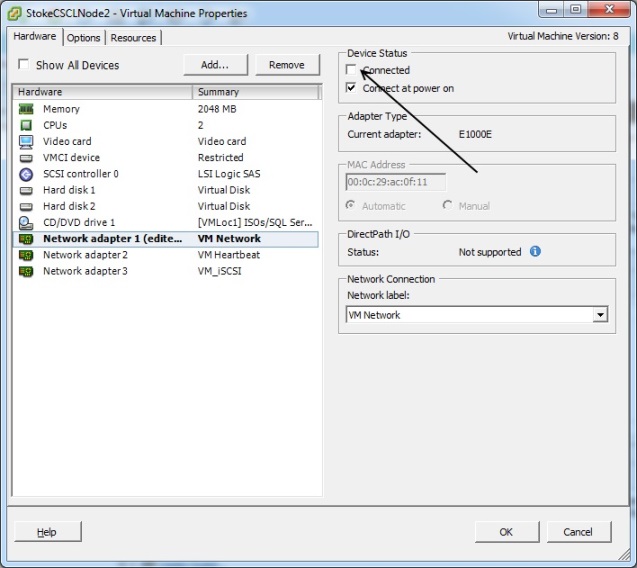Click the Help button

coord(48,532)
